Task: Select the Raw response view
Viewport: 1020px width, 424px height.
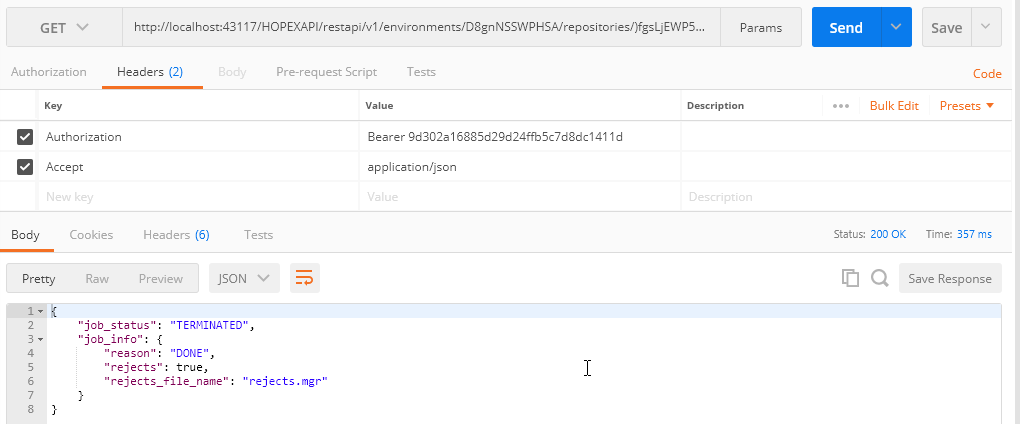Action: point(97,279)
